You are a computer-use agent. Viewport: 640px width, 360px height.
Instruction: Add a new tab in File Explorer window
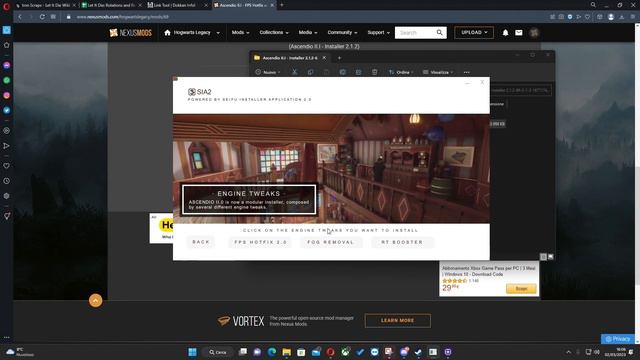339,58
